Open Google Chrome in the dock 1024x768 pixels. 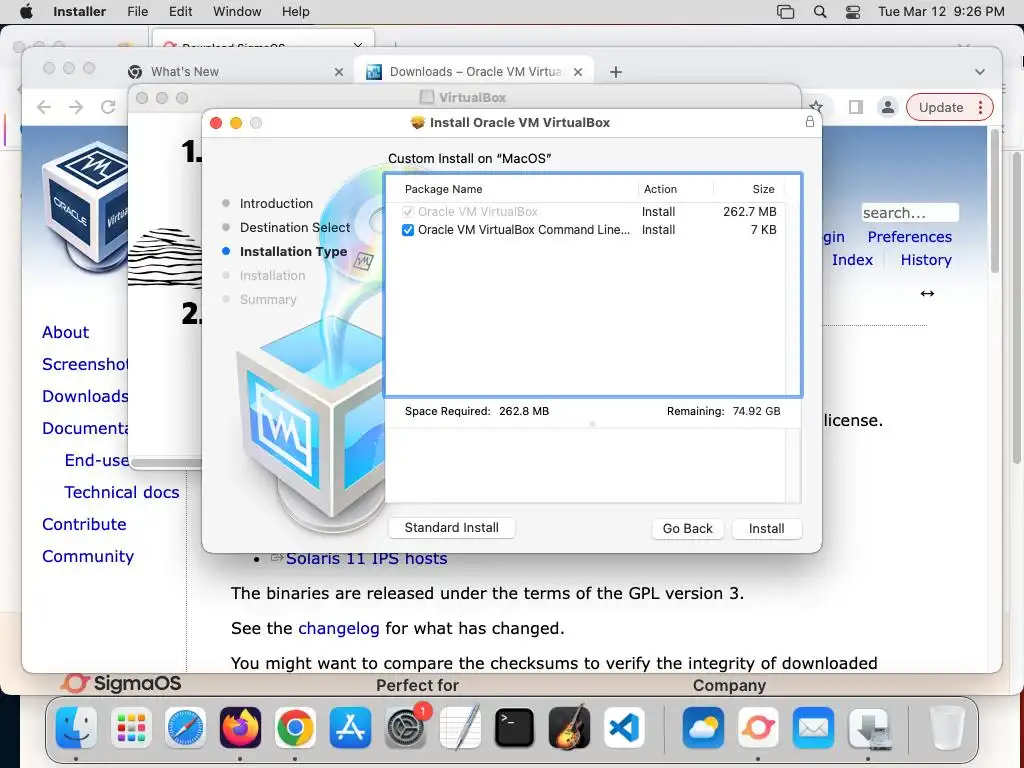coord(295,728)
